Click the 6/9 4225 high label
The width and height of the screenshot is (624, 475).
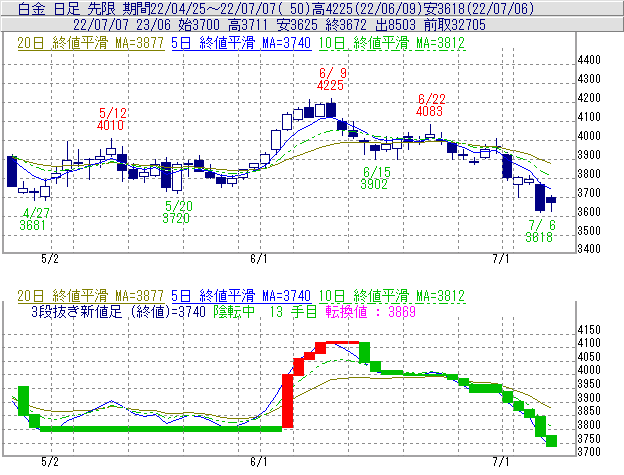point(332,79)
